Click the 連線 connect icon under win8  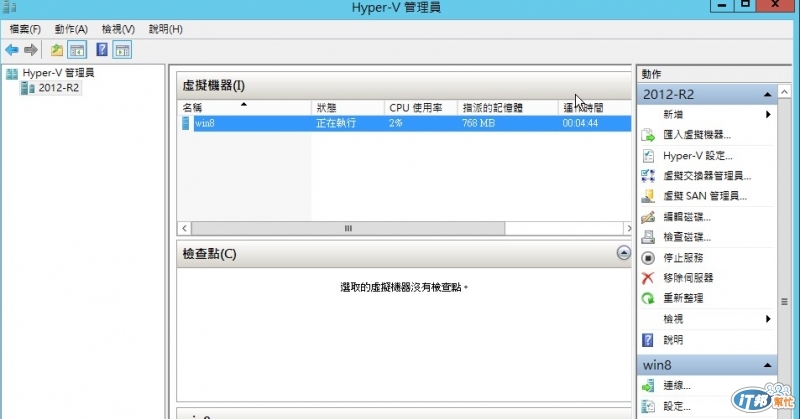pyautogui.click(x=648, y=386)
